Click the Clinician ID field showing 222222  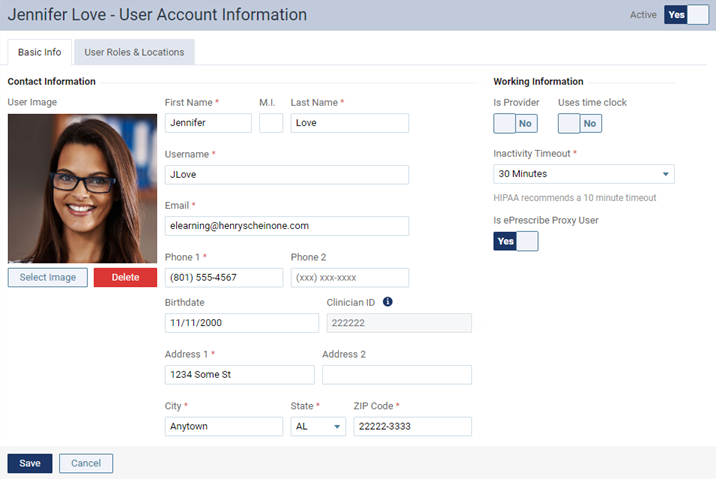pos(399,323)
